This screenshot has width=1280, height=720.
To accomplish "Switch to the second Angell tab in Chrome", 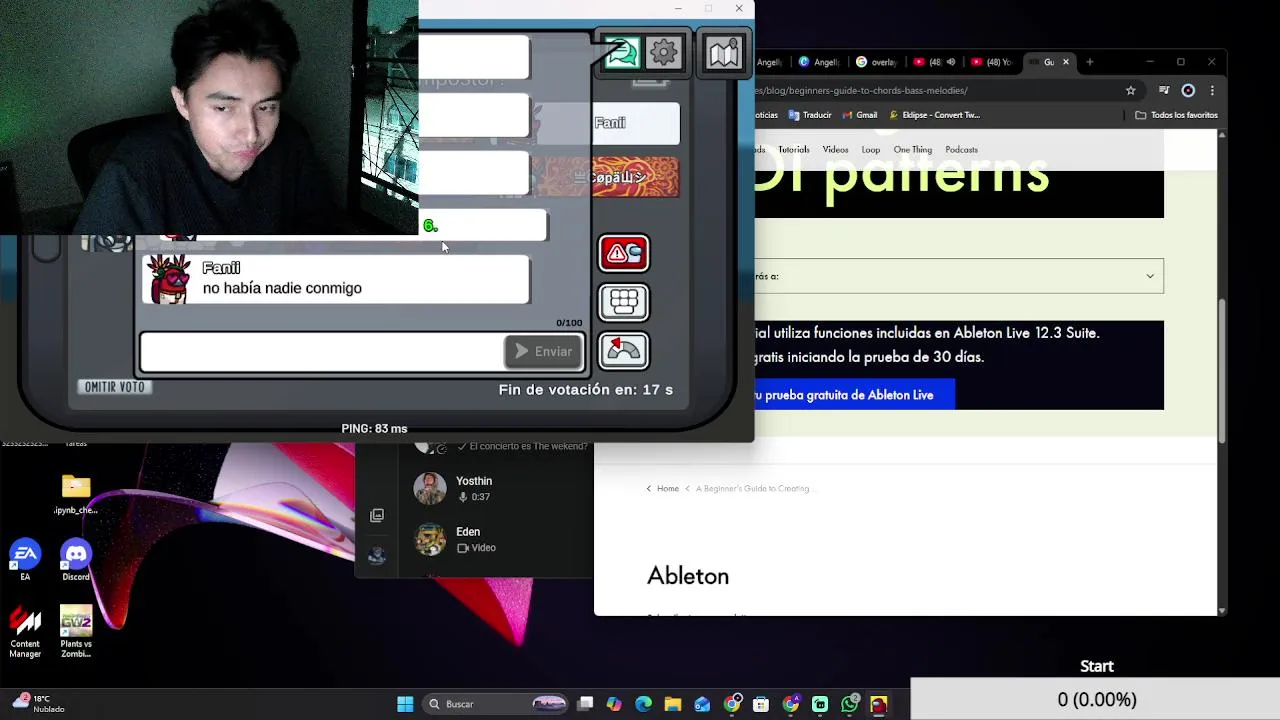I will 819,62.
